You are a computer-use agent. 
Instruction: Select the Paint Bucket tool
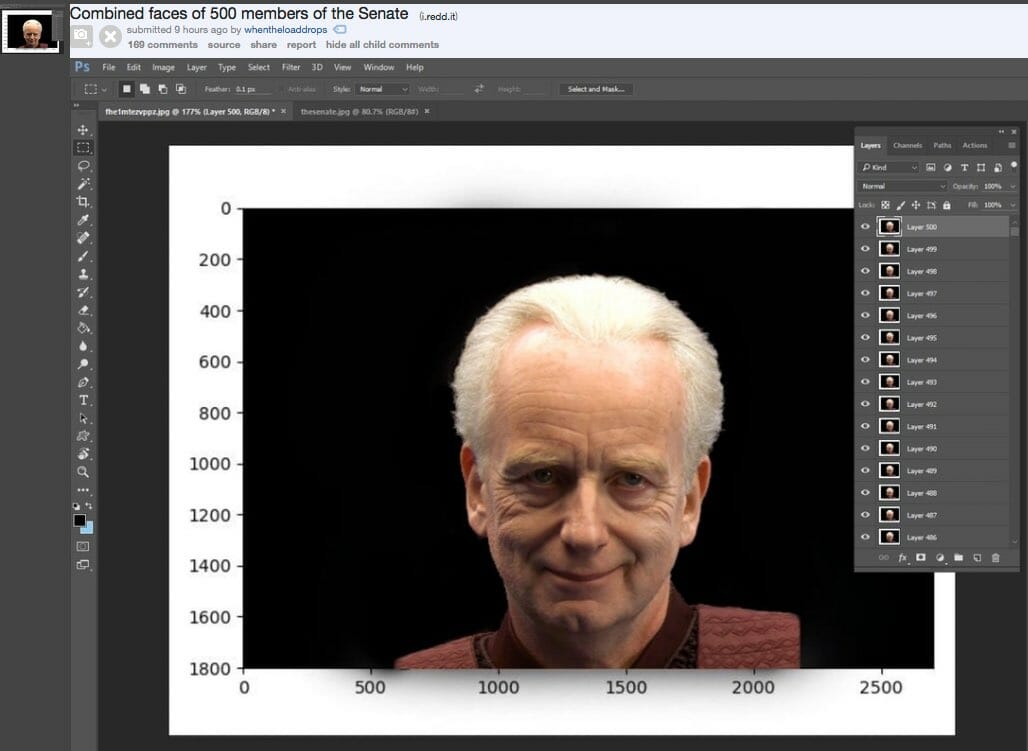tap(83, 328)
